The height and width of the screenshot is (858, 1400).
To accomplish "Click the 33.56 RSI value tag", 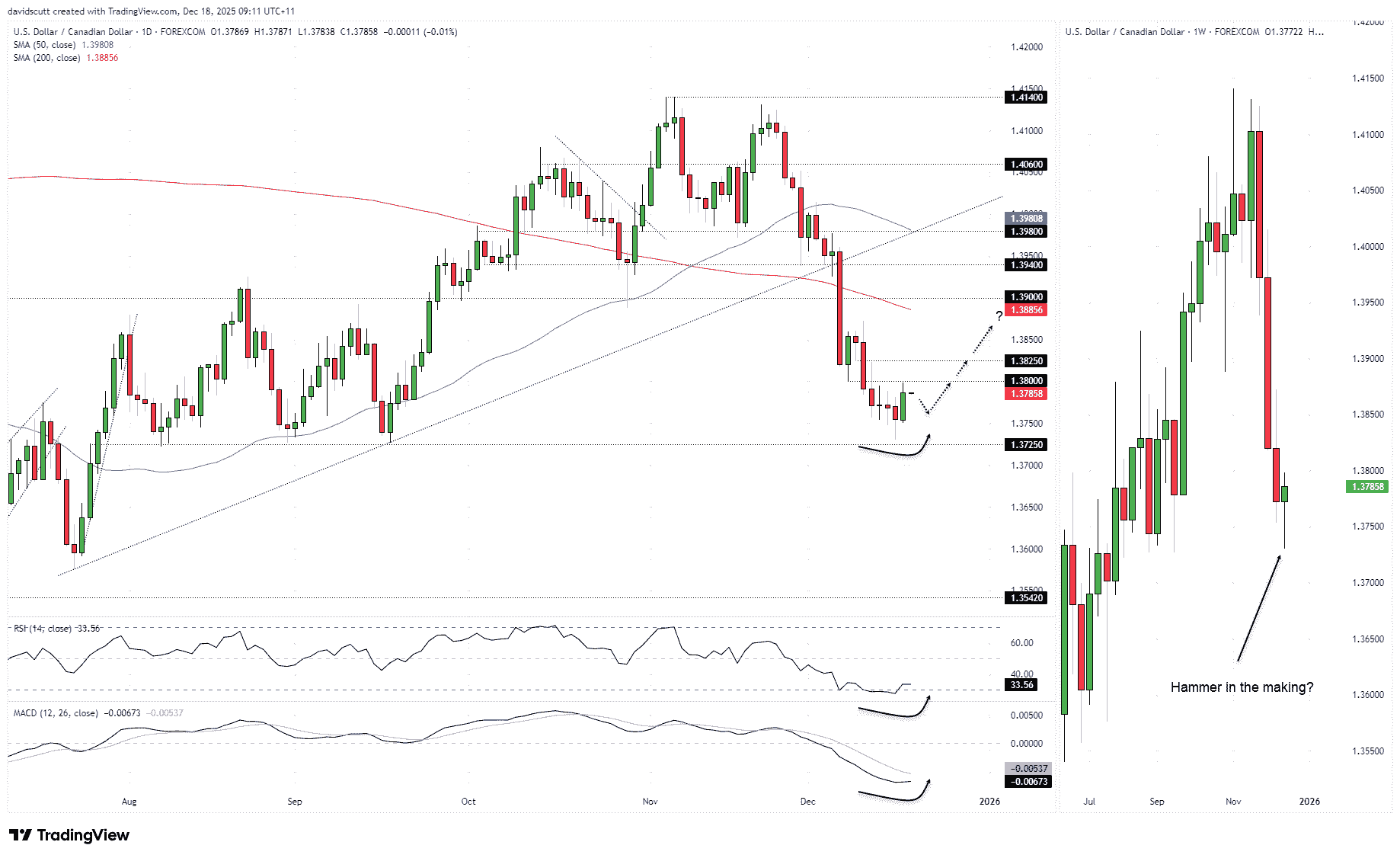I will coord(1022,685).
